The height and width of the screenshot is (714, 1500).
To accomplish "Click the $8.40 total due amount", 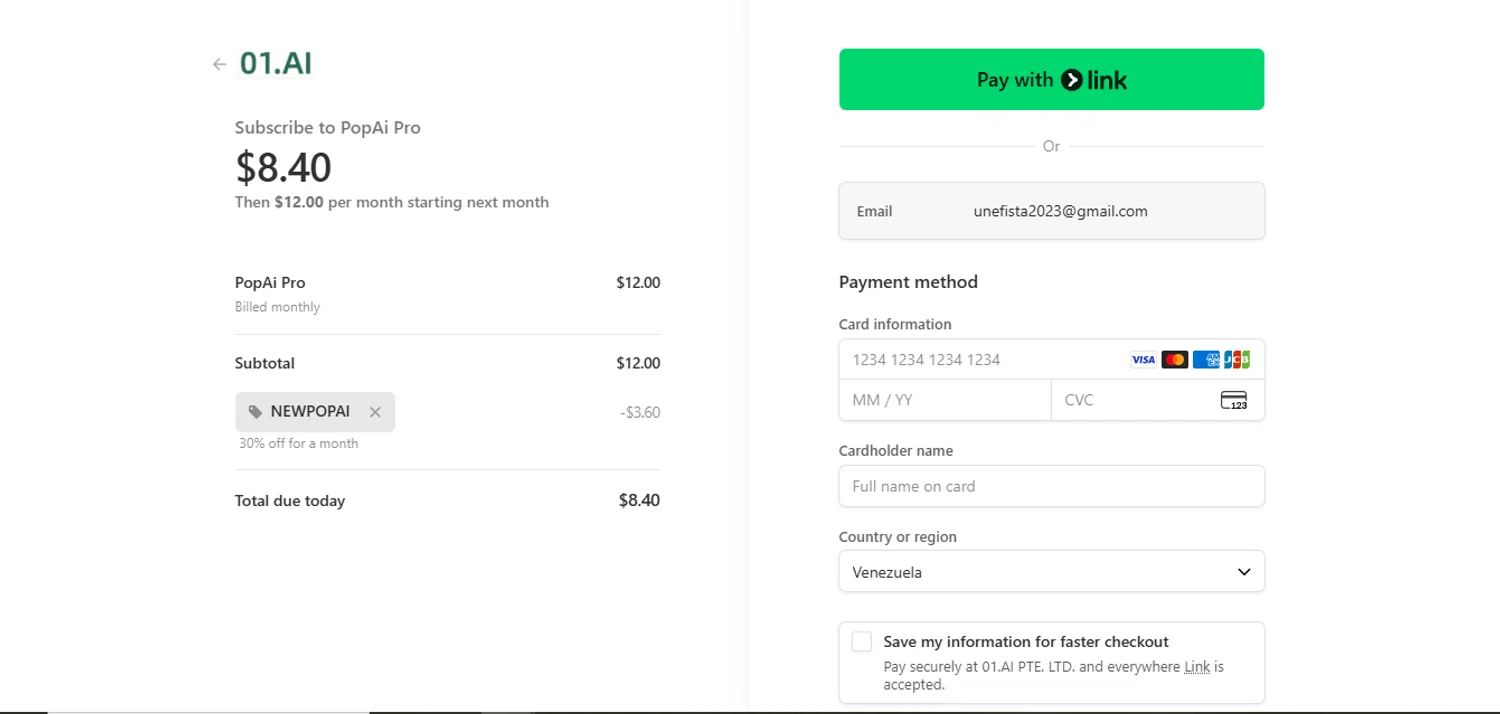I will pos(639,500).
